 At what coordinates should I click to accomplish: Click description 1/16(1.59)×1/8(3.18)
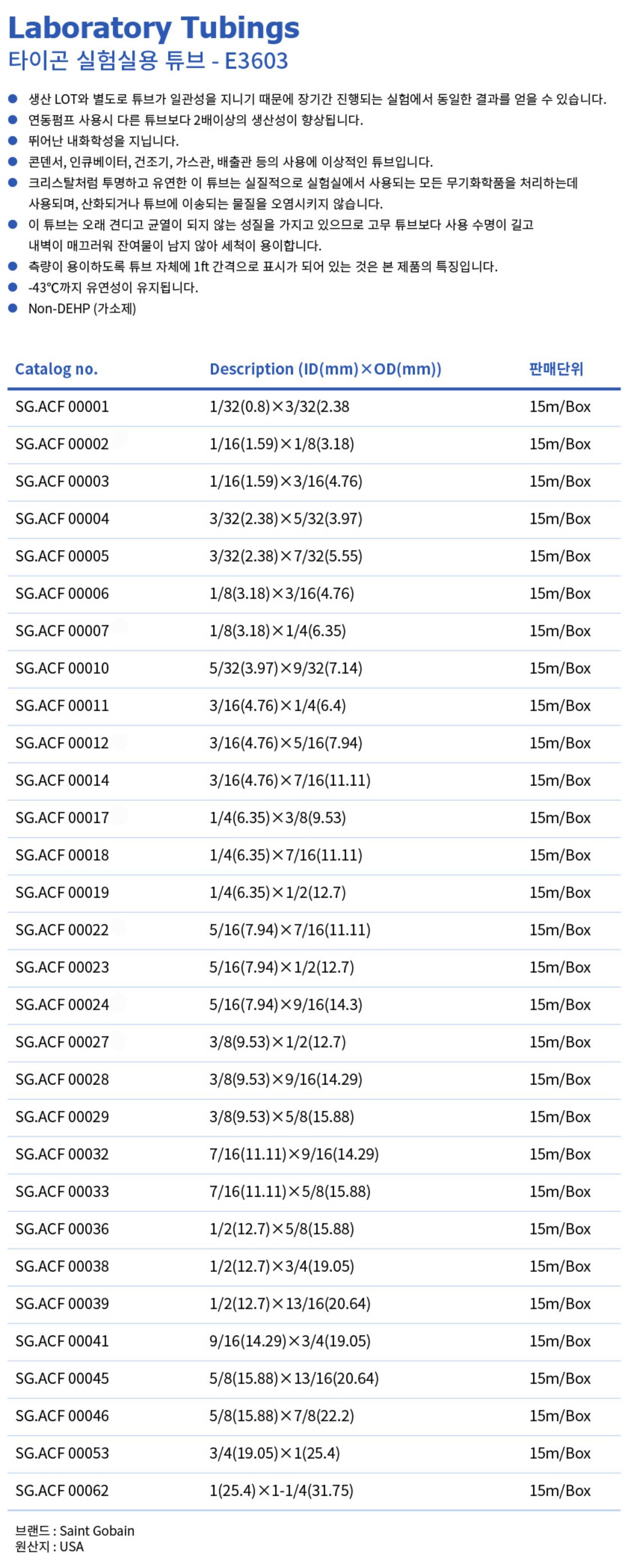tap(281, 444)
